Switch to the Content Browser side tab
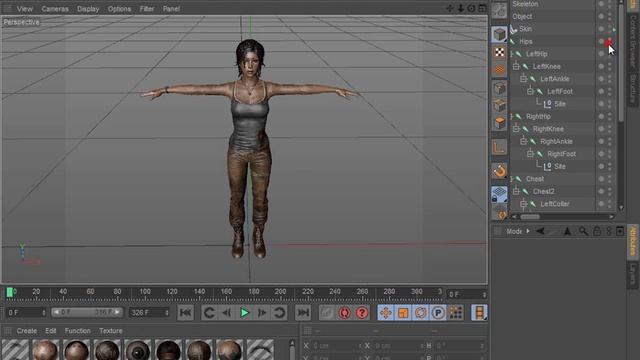Screen dimensions: 640x360 (633, 41)
